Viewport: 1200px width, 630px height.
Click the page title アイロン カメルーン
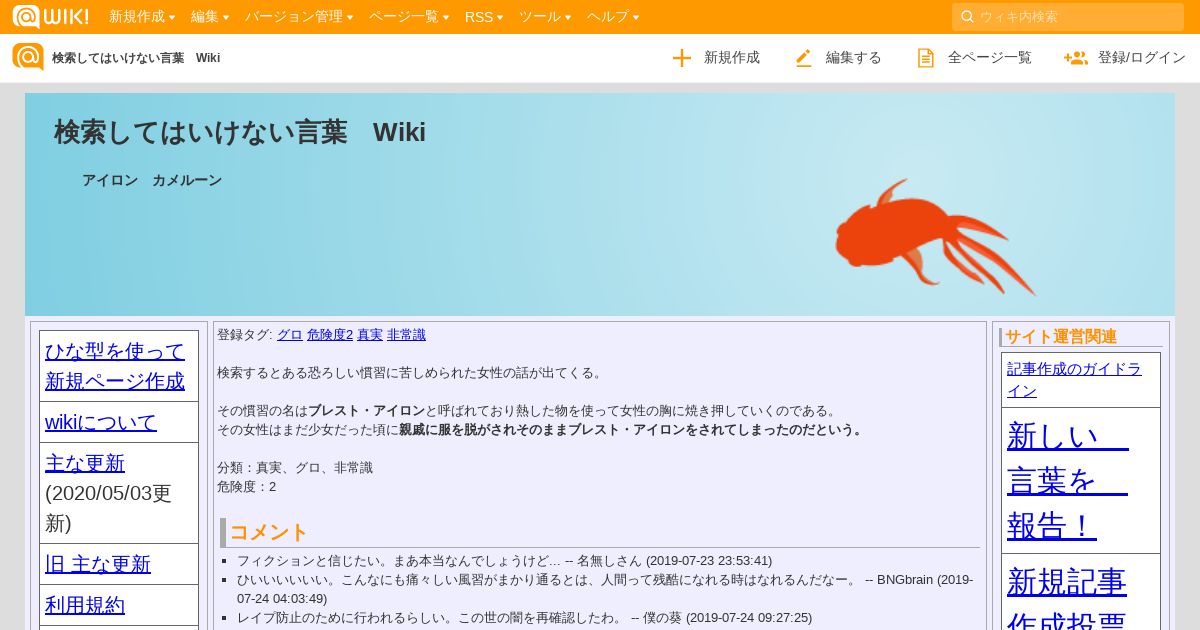(x=152, y=180)
